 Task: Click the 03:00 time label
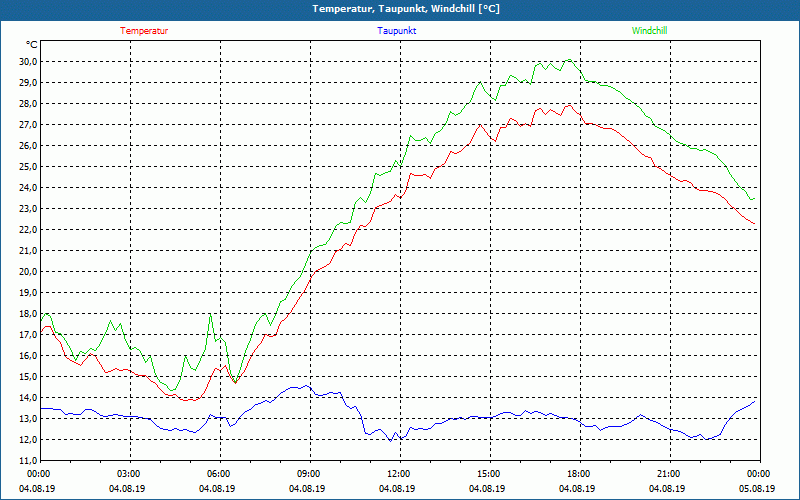click(129, 474)
